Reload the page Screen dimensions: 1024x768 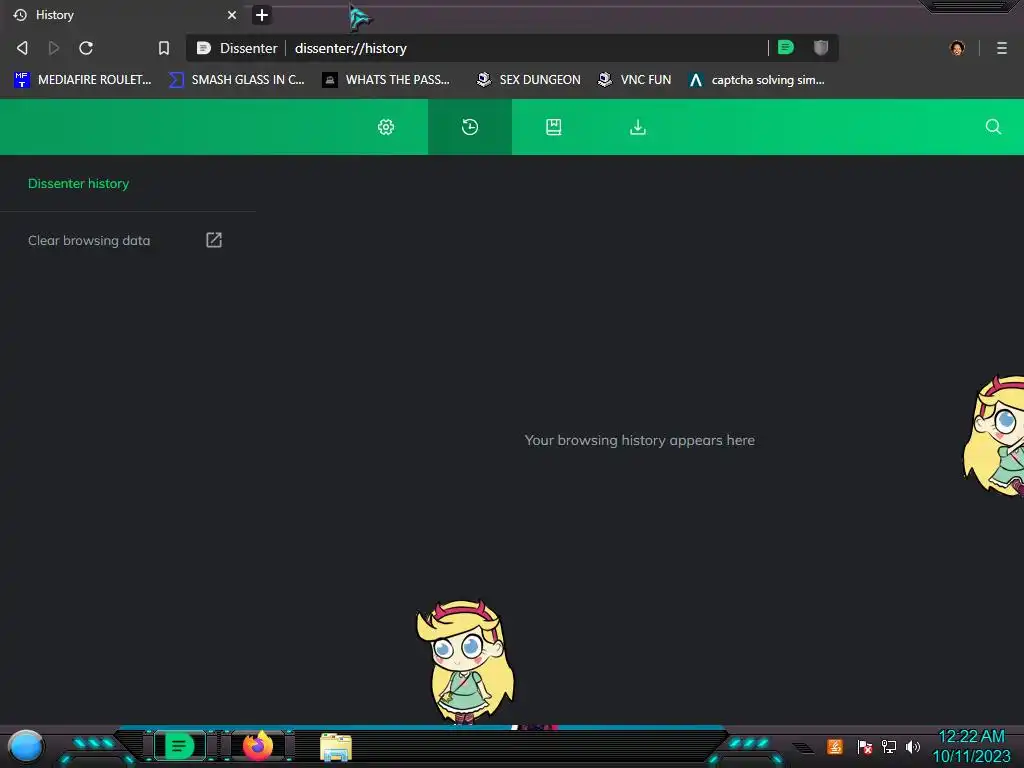[x=86, y=48]
